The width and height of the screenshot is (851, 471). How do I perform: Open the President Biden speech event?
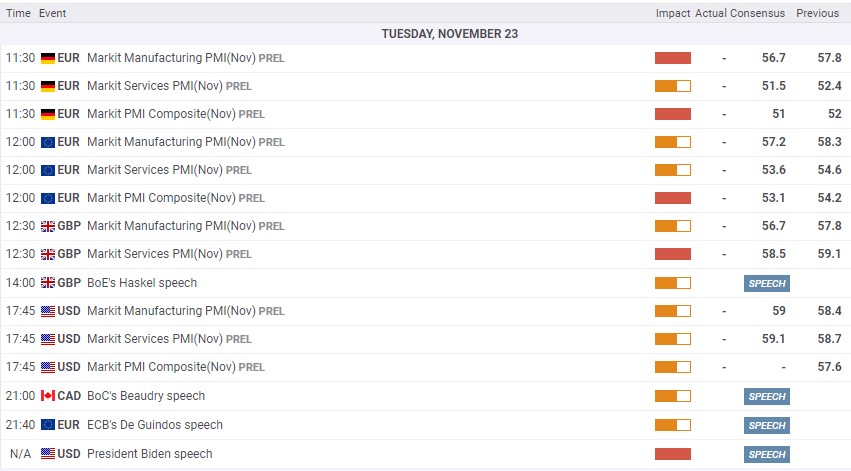click(150, 454)
